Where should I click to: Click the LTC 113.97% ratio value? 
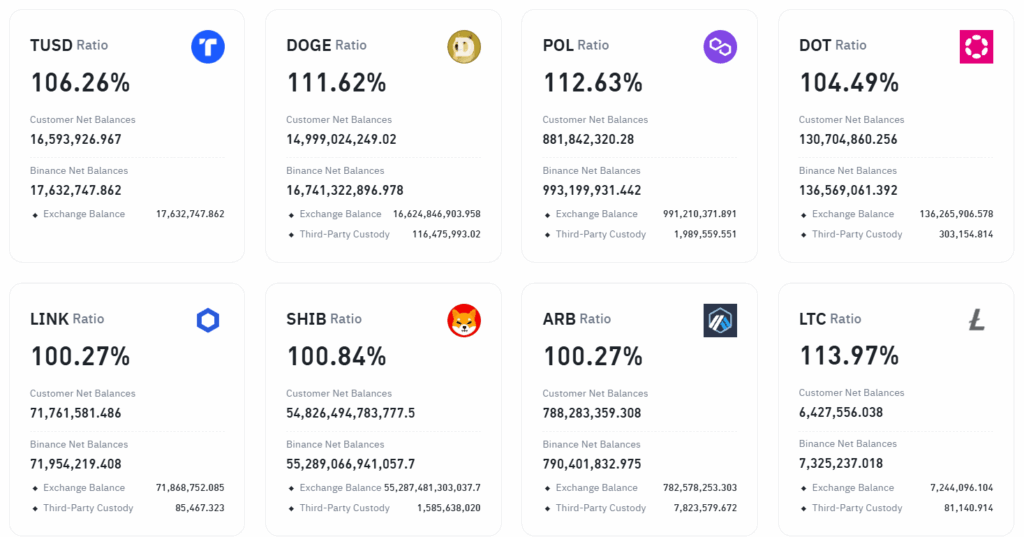click(849, 355)
